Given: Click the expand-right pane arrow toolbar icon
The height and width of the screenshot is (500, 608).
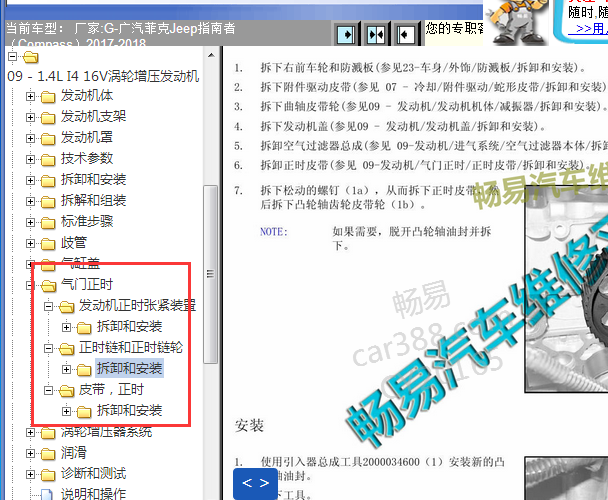Looking at the screenshot, I should pyautogui.click(x=346, y=35).
